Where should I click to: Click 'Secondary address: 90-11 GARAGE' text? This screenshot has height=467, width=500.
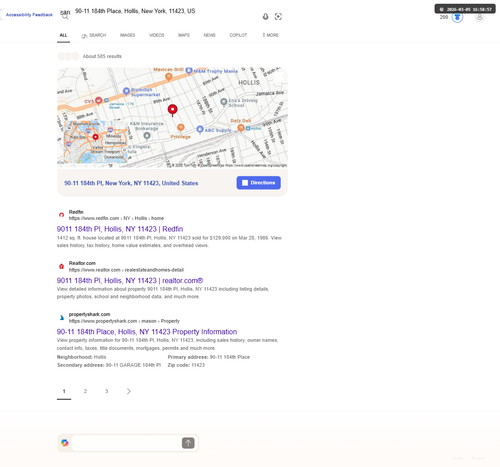(109, 365)
